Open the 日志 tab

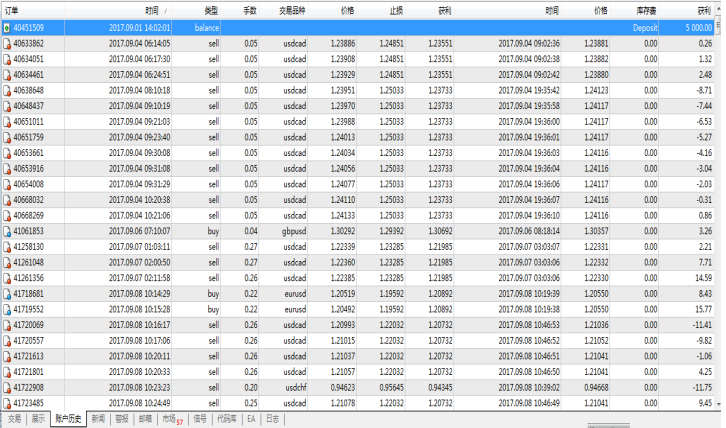272,419
